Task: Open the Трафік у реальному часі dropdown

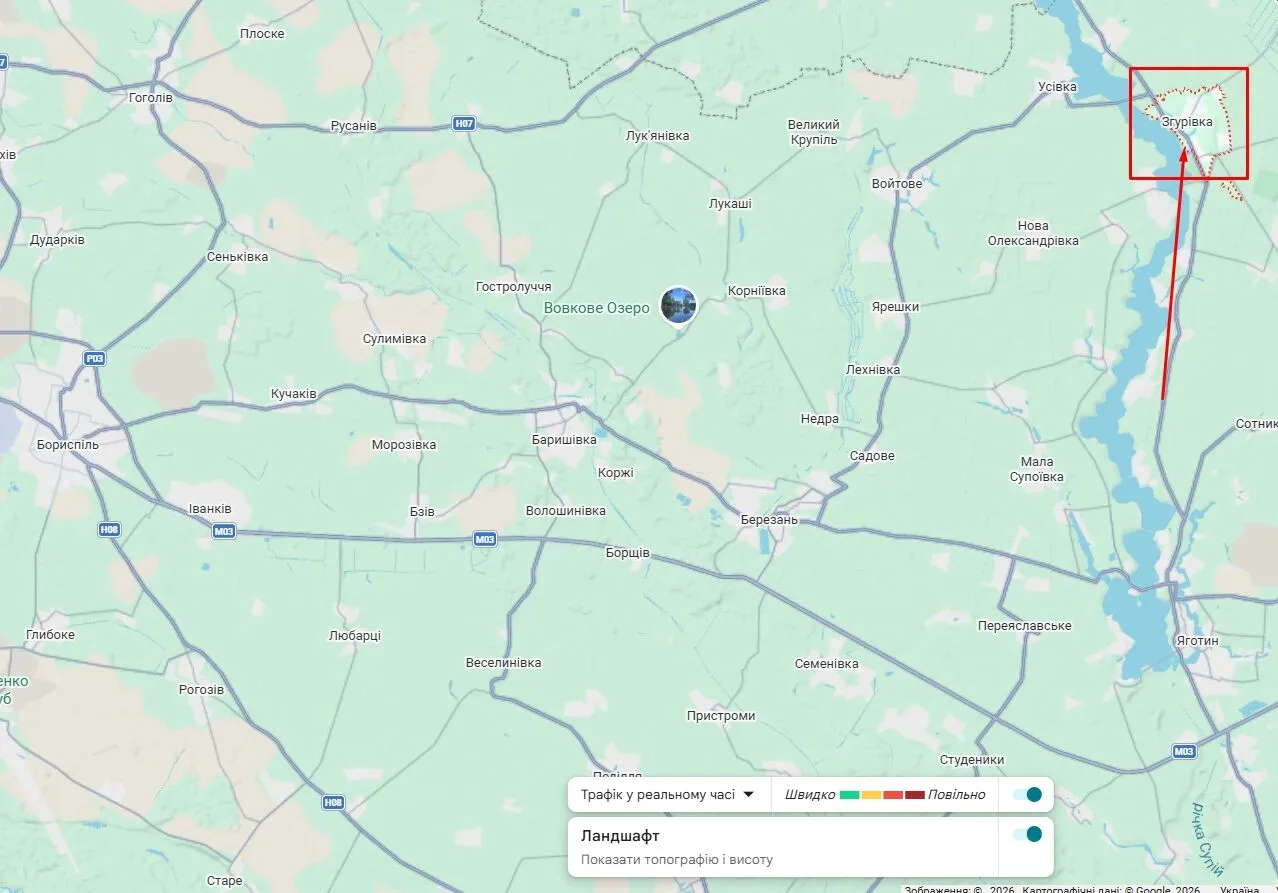Action: tap(658, 795)
